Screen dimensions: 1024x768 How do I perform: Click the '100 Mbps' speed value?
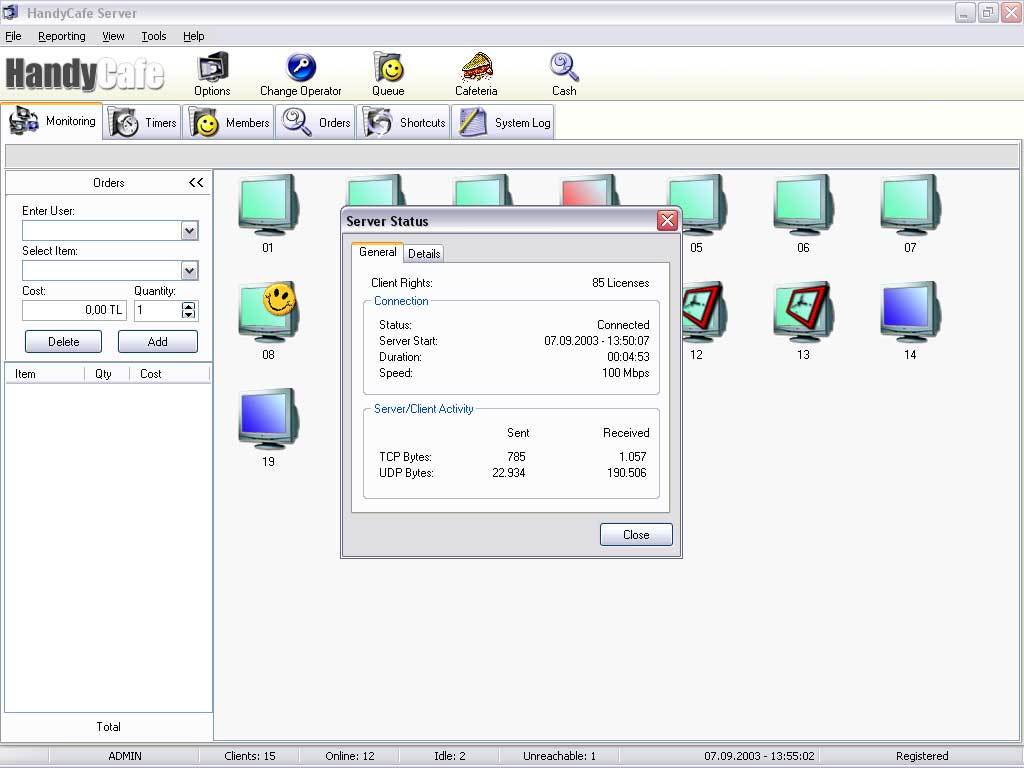(x=626, y=373)
